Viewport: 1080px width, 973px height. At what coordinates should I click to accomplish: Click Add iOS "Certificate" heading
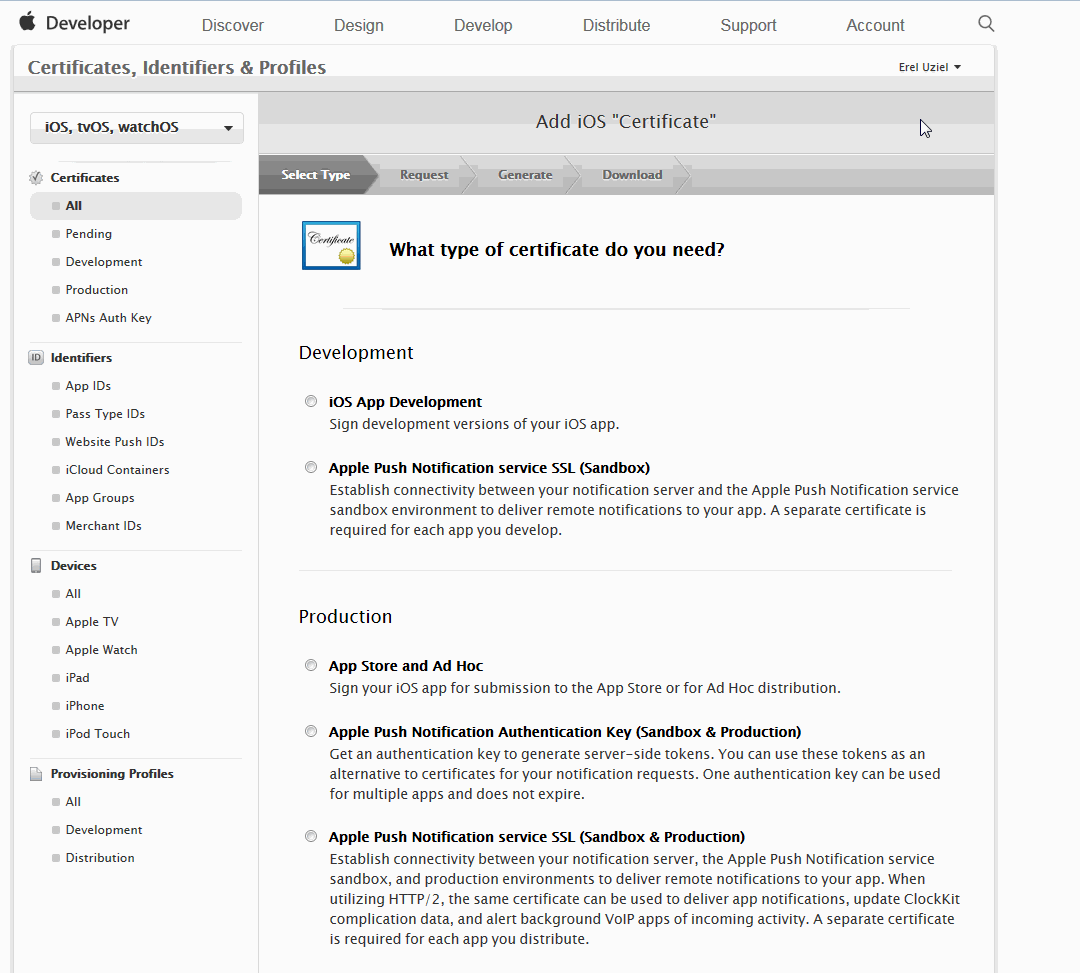(625, 122)
